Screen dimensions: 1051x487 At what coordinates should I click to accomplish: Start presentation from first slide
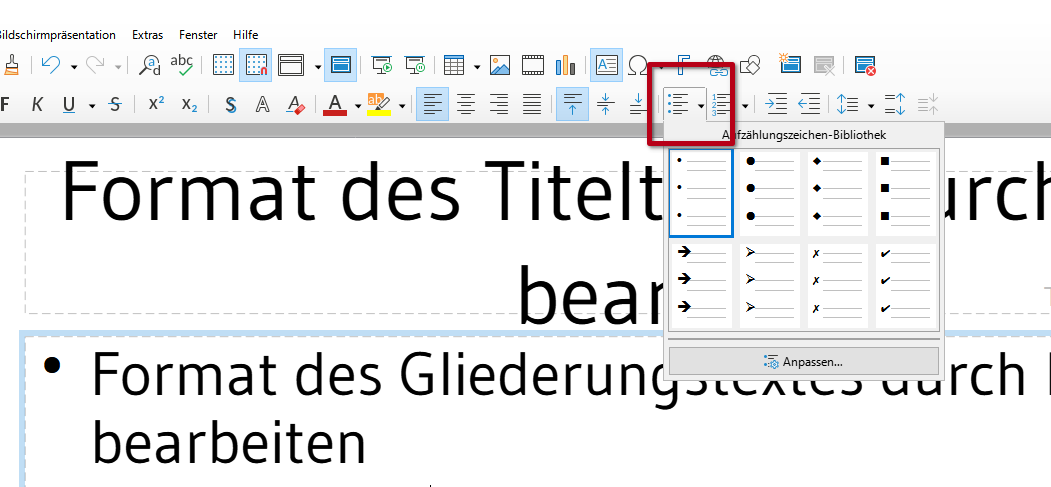point(383,65)
